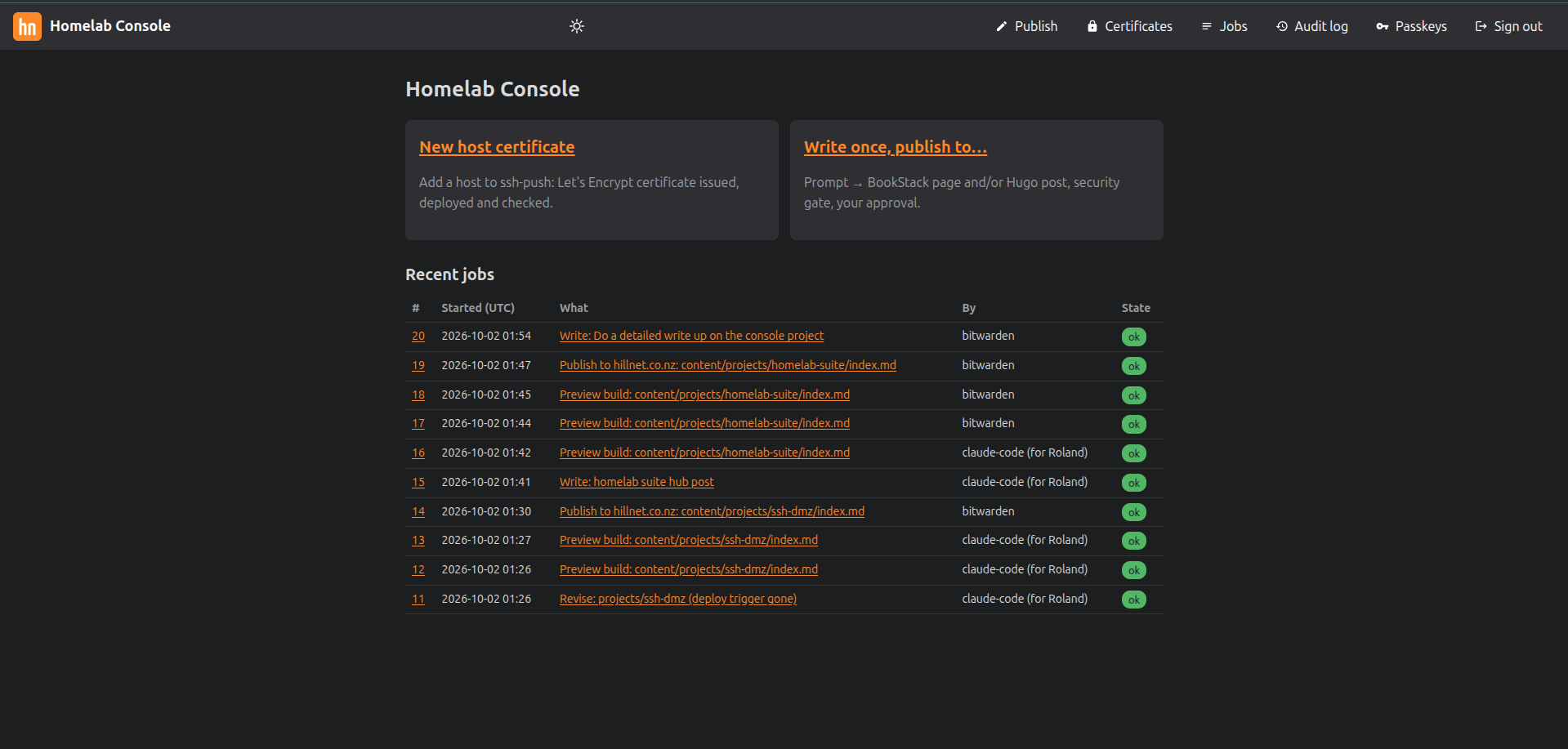Image resolution: width=1568 pixels, height=749 pixels.
Task: Open Write: homelab suite hub post
Action: (x=637, y=482)
